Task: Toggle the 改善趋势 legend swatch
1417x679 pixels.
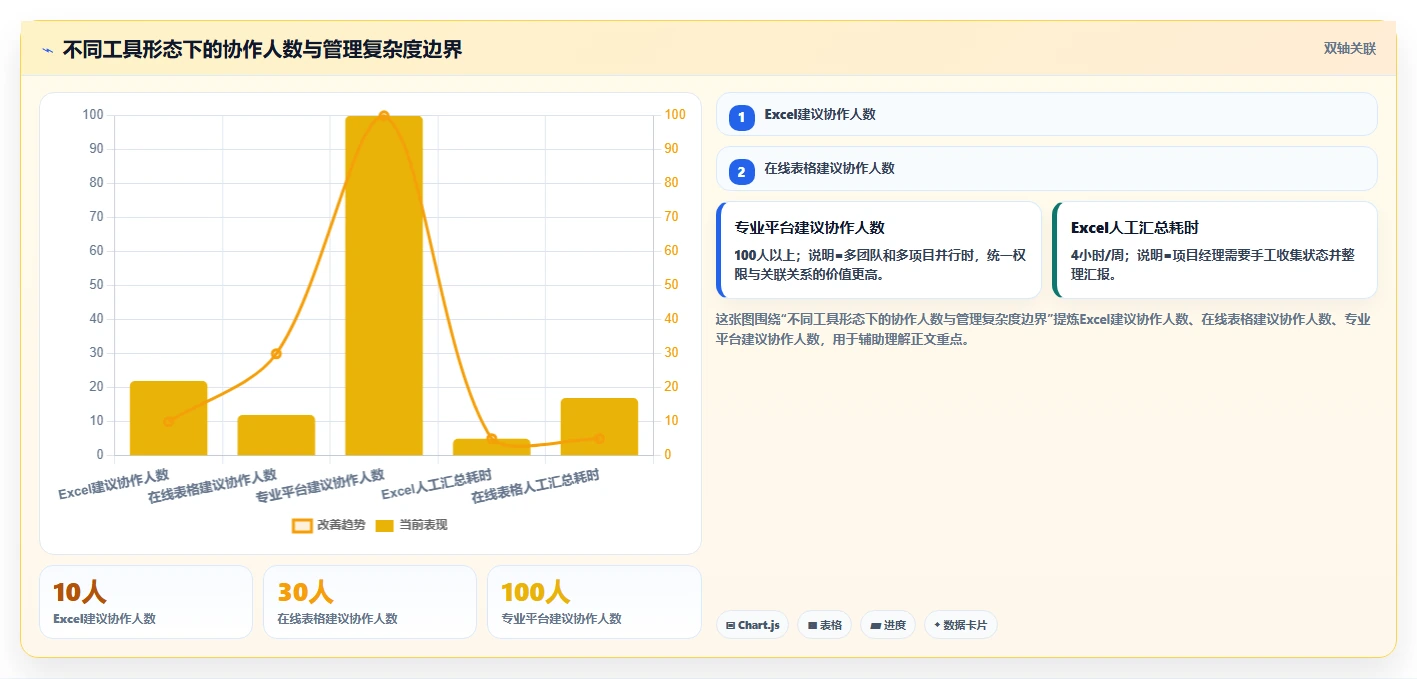Action: click(302, 525)
